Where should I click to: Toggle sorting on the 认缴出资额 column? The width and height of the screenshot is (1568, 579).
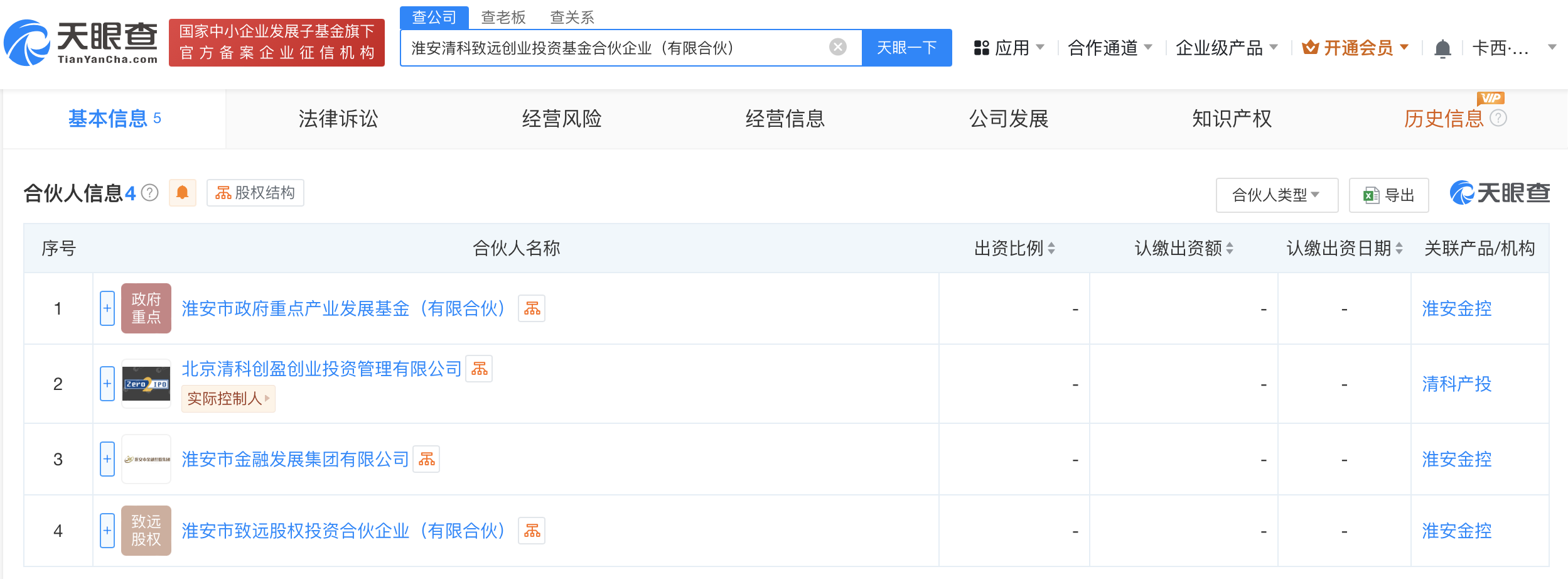(x=1229, y=248)
